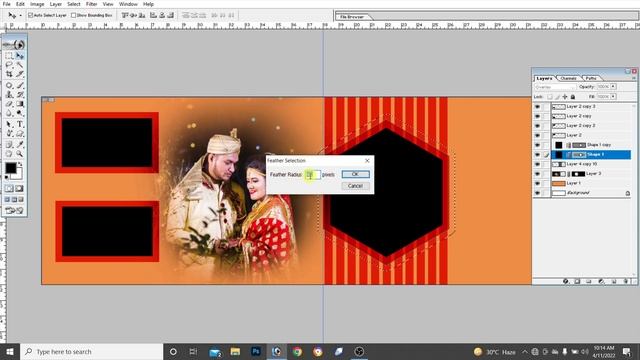The width and height of the screenshot is (640, 360).
Task: Select the History Brush tool
Action: pyautogui.click(x=20, y=95)
